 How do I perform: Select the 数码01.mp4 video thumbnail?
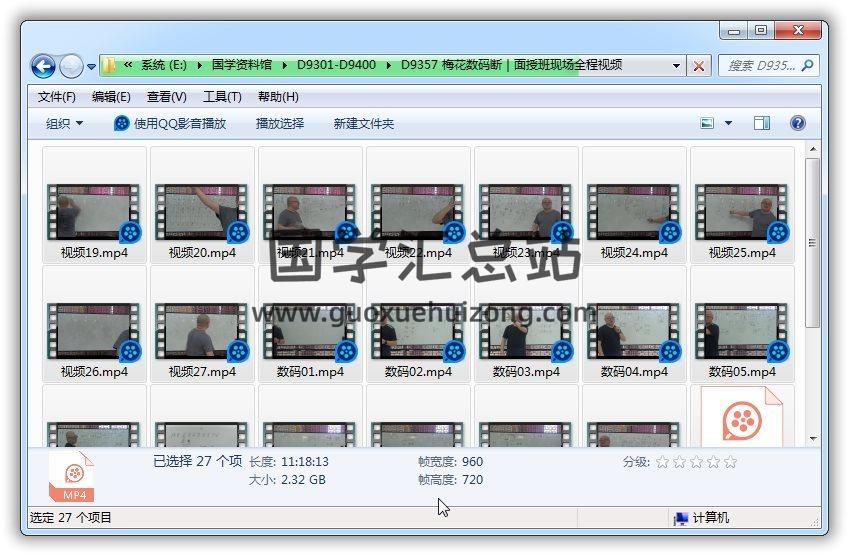coord(310,332)
